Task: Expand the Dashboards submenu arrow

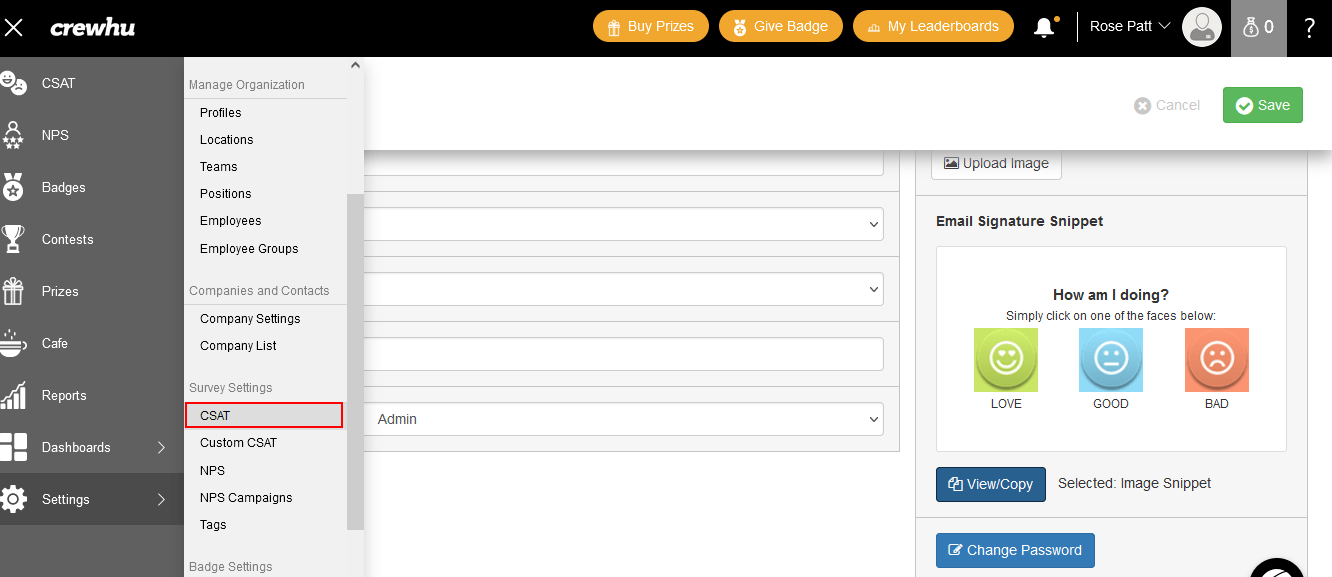Action: (x=161, y=447)
